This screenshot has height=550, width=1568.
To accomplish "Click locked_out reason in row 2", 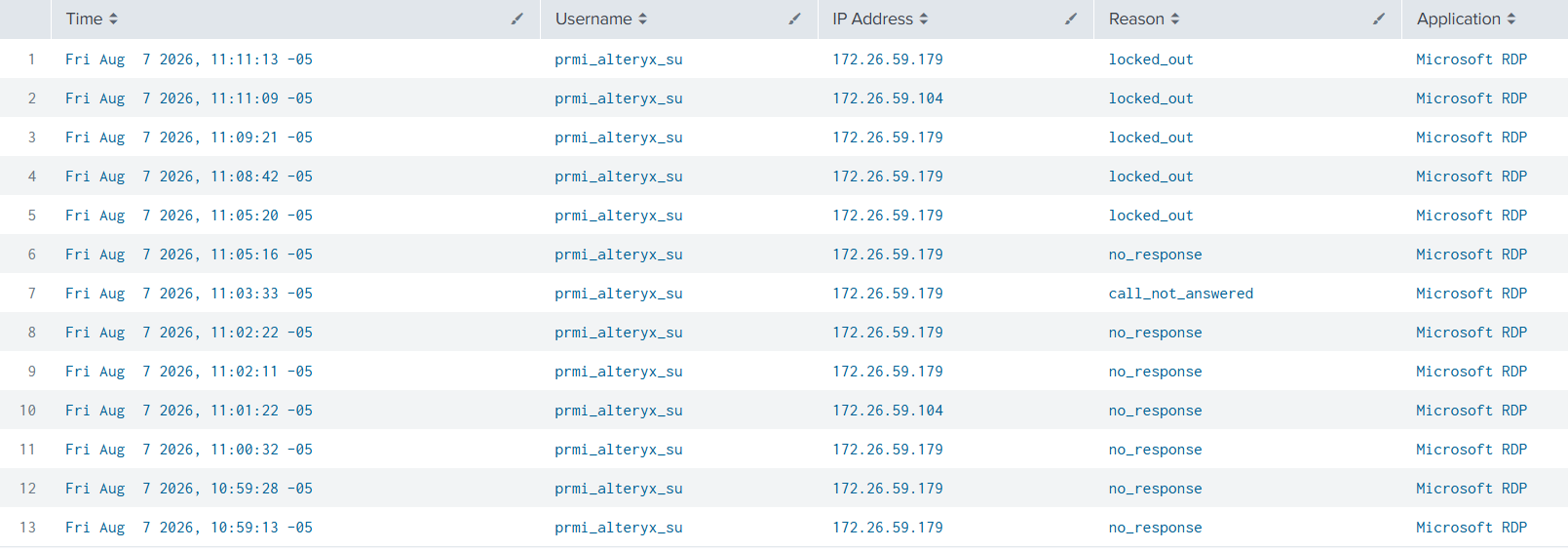I will [1151, 98].
